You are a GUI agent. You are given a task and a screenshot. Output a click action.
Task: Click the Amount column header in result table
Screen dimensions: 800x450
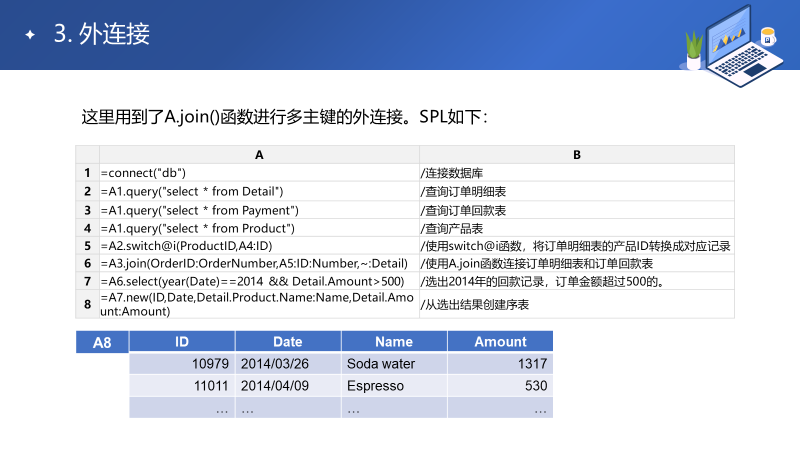click(501, 341)
